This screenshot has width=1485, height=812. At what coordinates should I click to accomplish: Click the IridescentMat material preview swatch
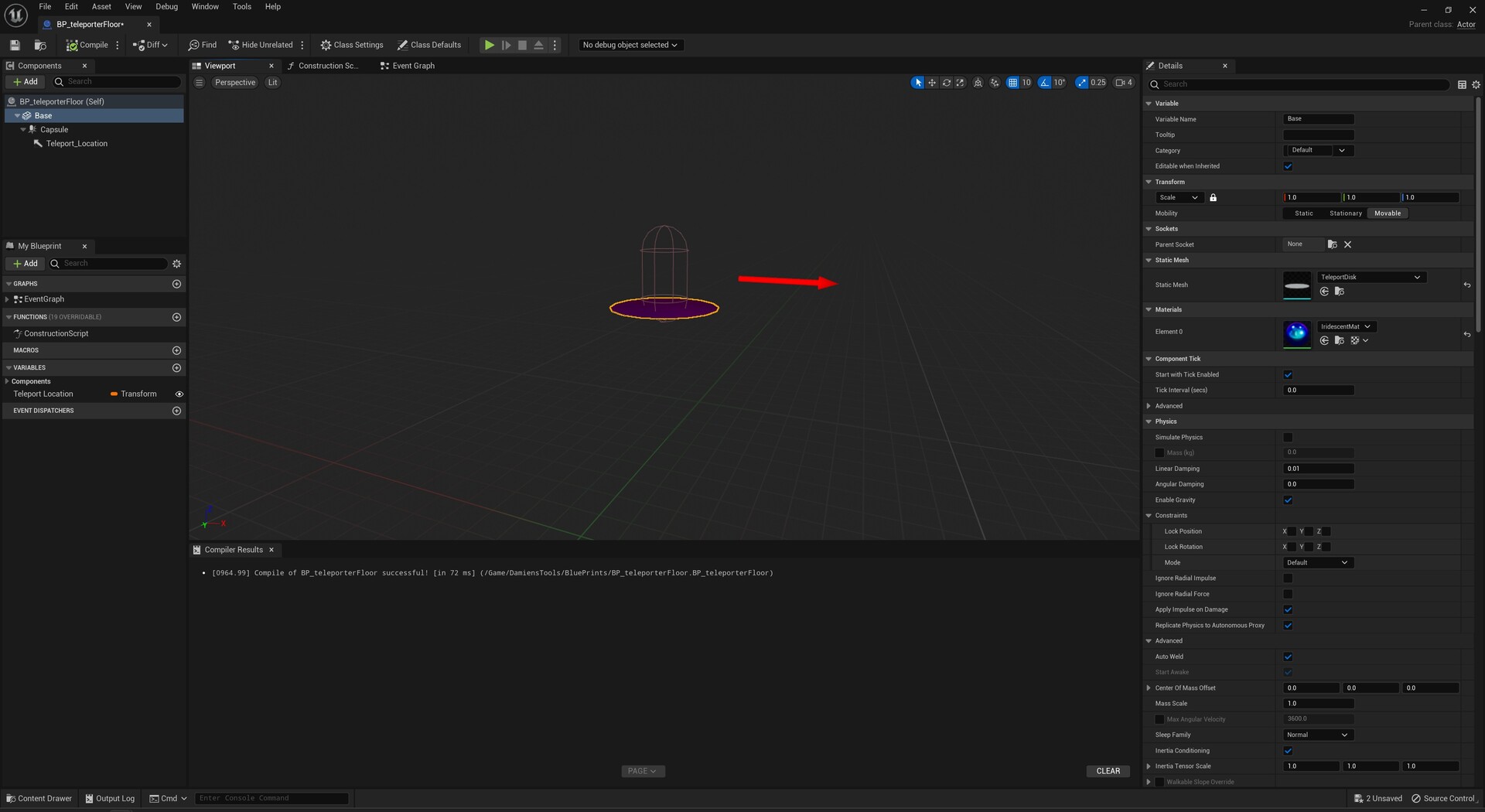point(1297,333)
